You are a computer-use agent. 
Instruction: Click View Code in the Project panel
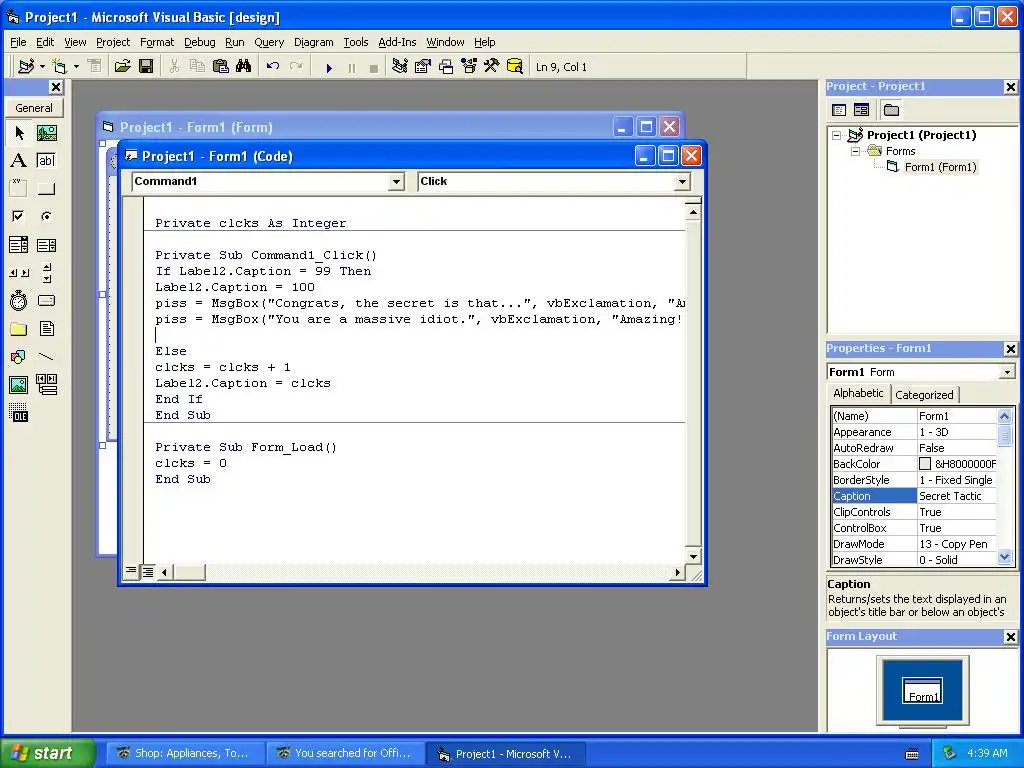[x=839, y=110]
